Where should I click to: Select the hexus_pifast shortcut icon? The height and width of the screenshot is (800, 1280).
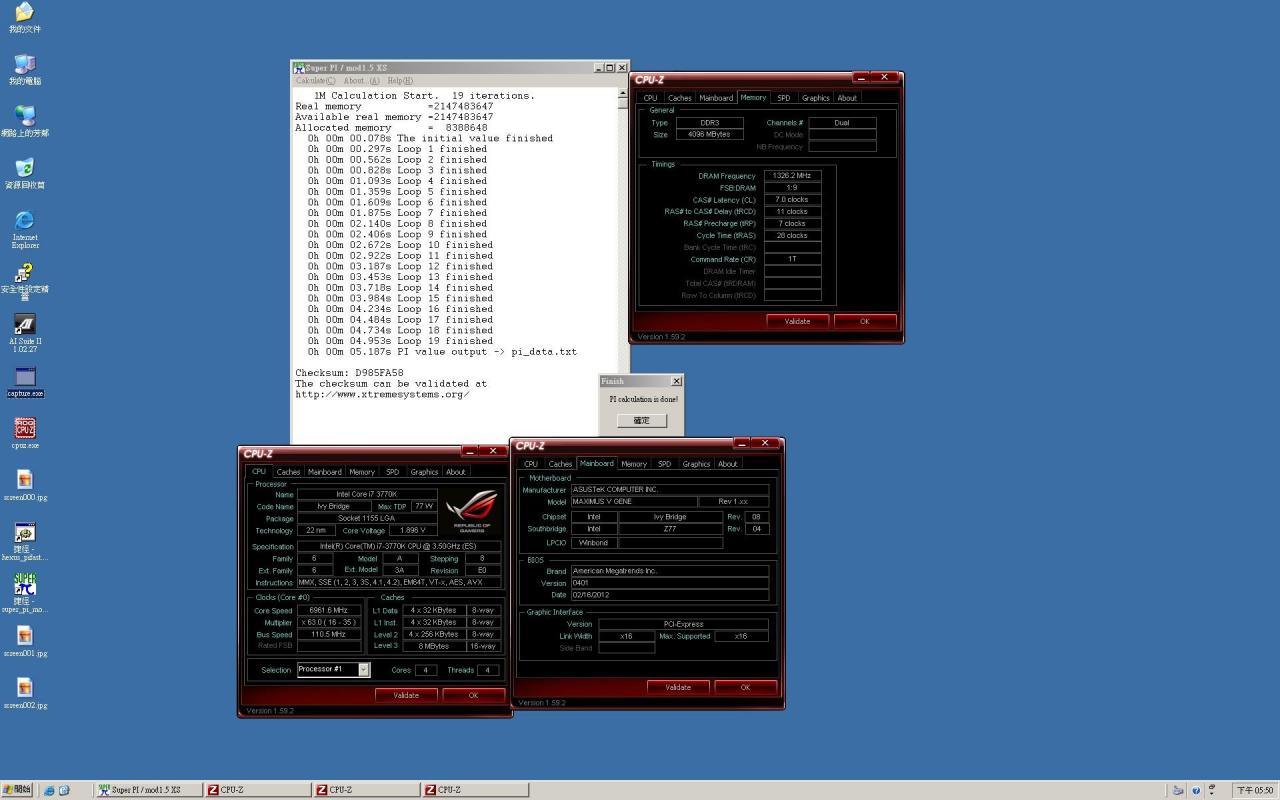click(24, 541)
